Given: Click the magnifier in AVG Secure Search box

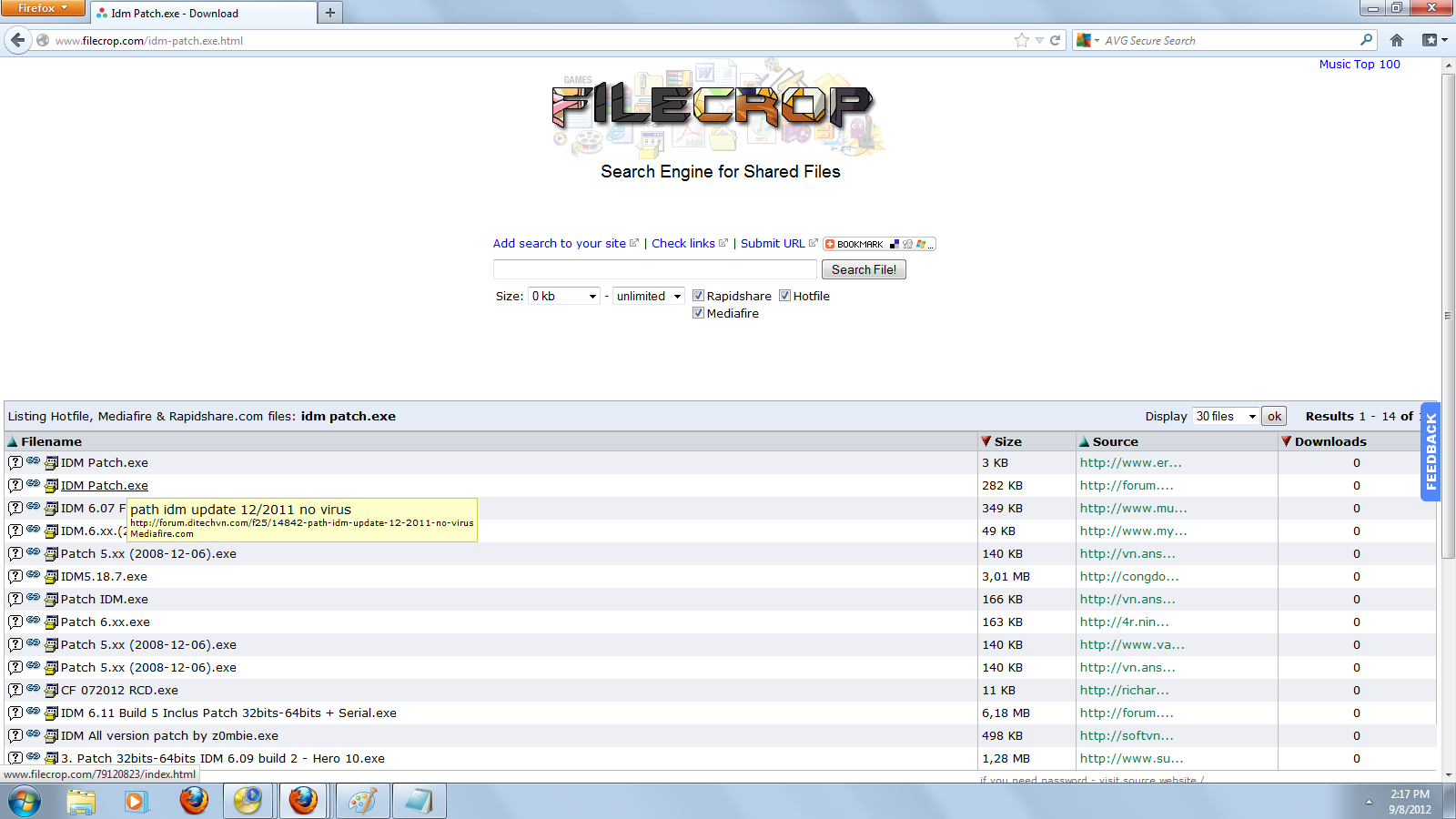Looking at the screenshot, I should click(1366, 40).
